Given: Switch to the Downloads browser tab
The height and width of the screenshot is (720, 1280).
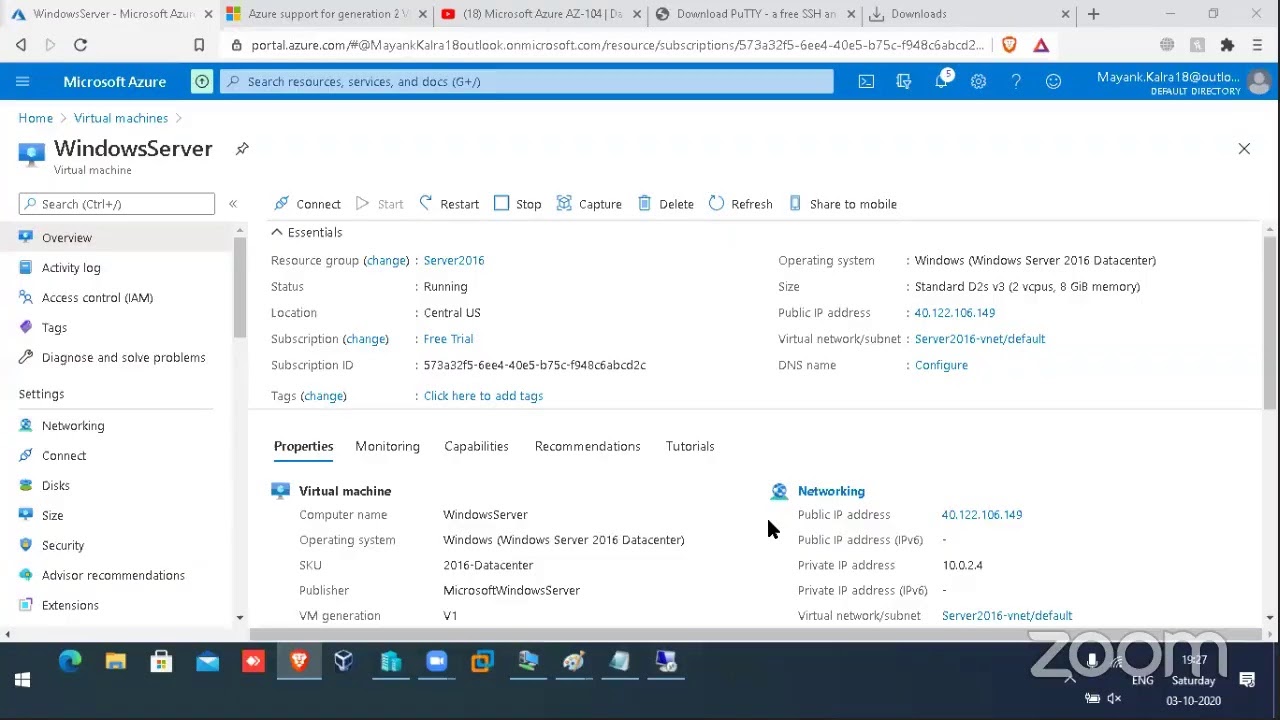Looking at the screenshot, I should (968, 14).
